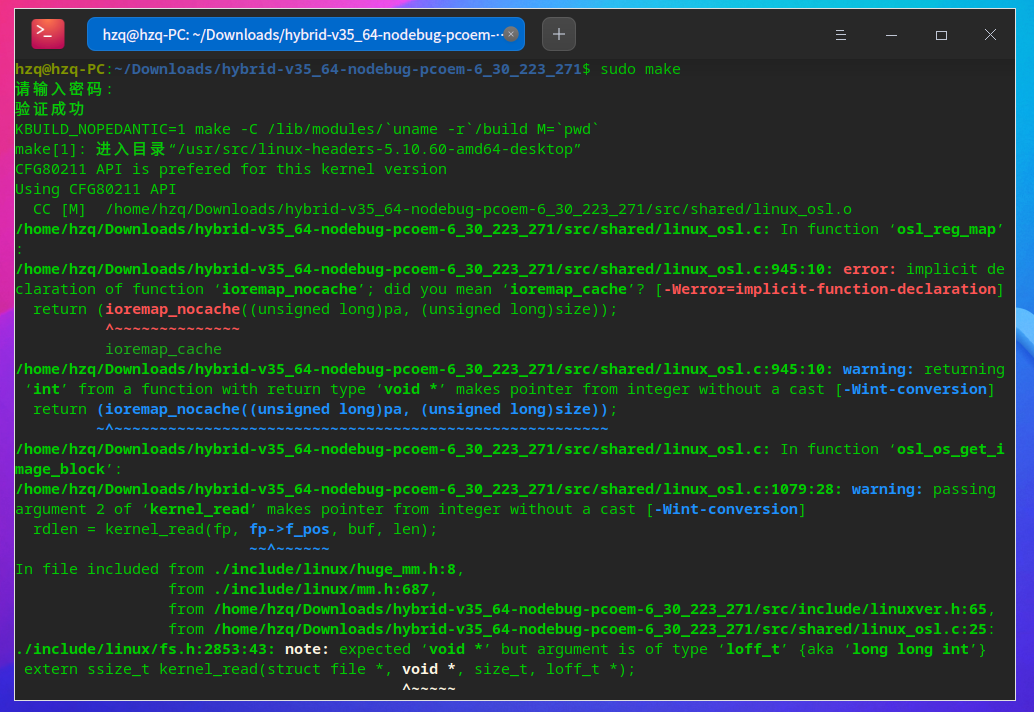
Task: Close the hzq@hzq-PC terminal tab
Action: click(511, 34)
